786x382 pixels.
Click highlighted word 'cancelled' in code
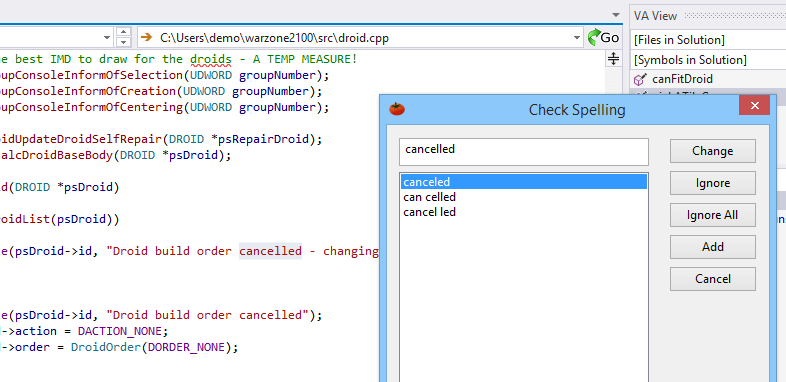click(270, 251)
